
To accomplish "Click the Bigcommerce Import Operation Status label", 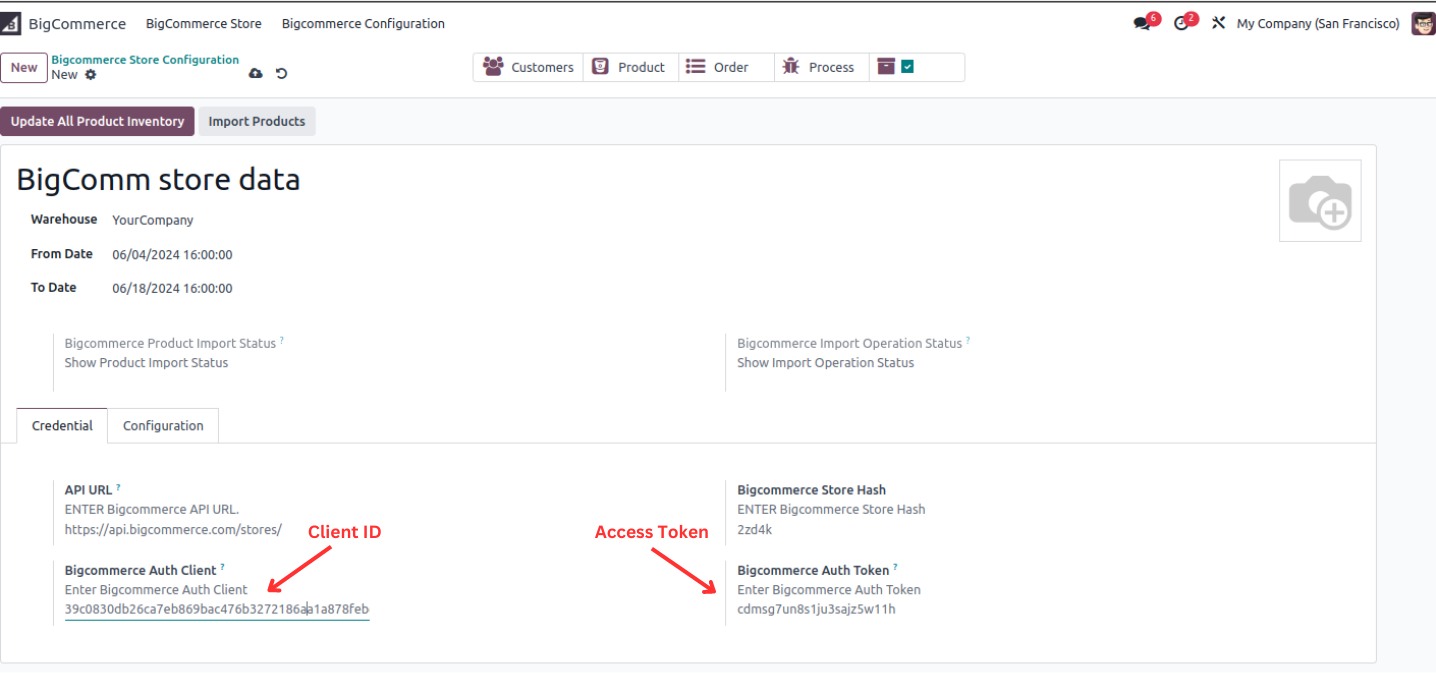I will point(849,343).
